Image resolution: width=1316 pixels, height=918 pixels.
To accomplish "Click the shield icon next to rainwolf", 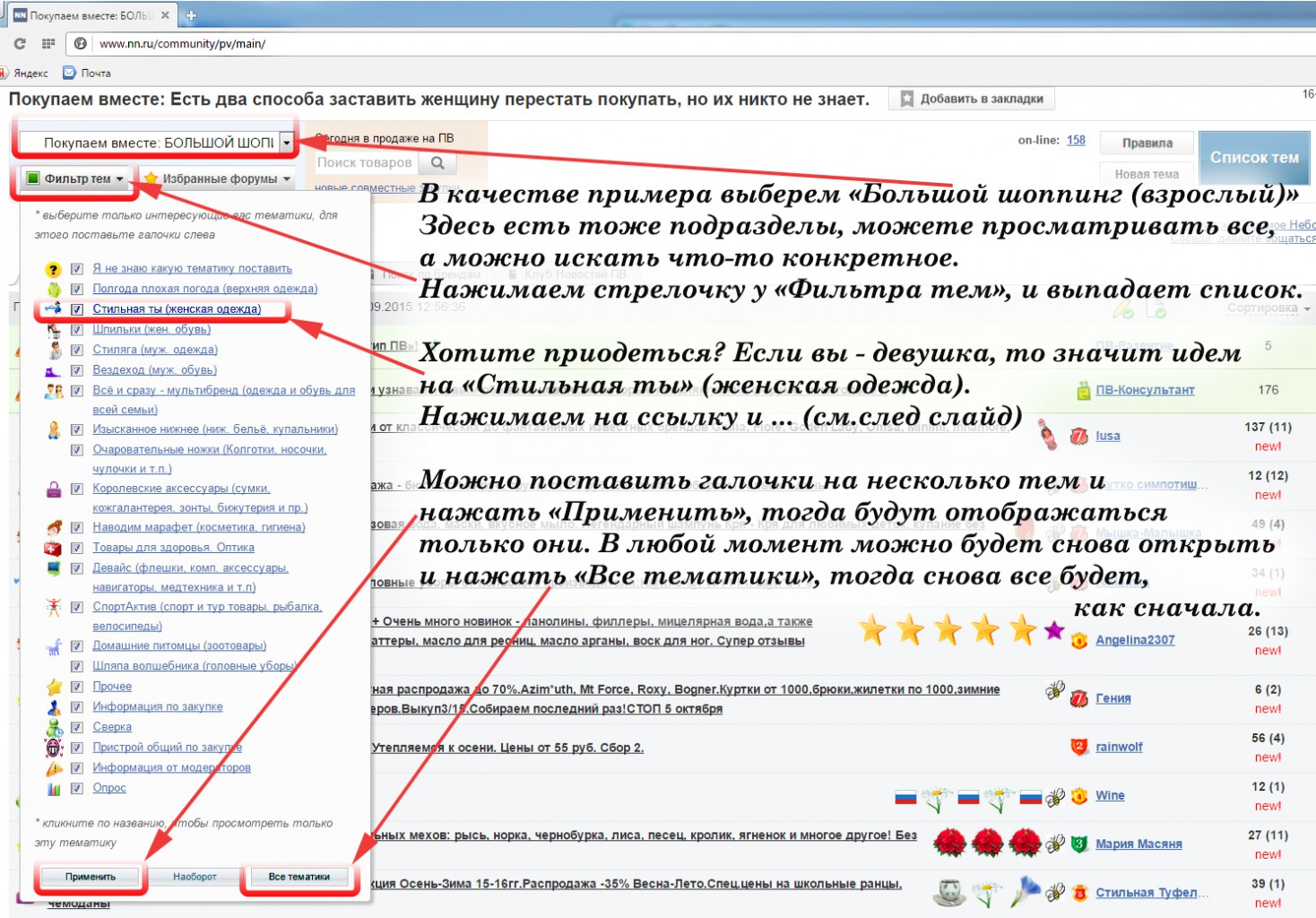I will point(1079,747).
